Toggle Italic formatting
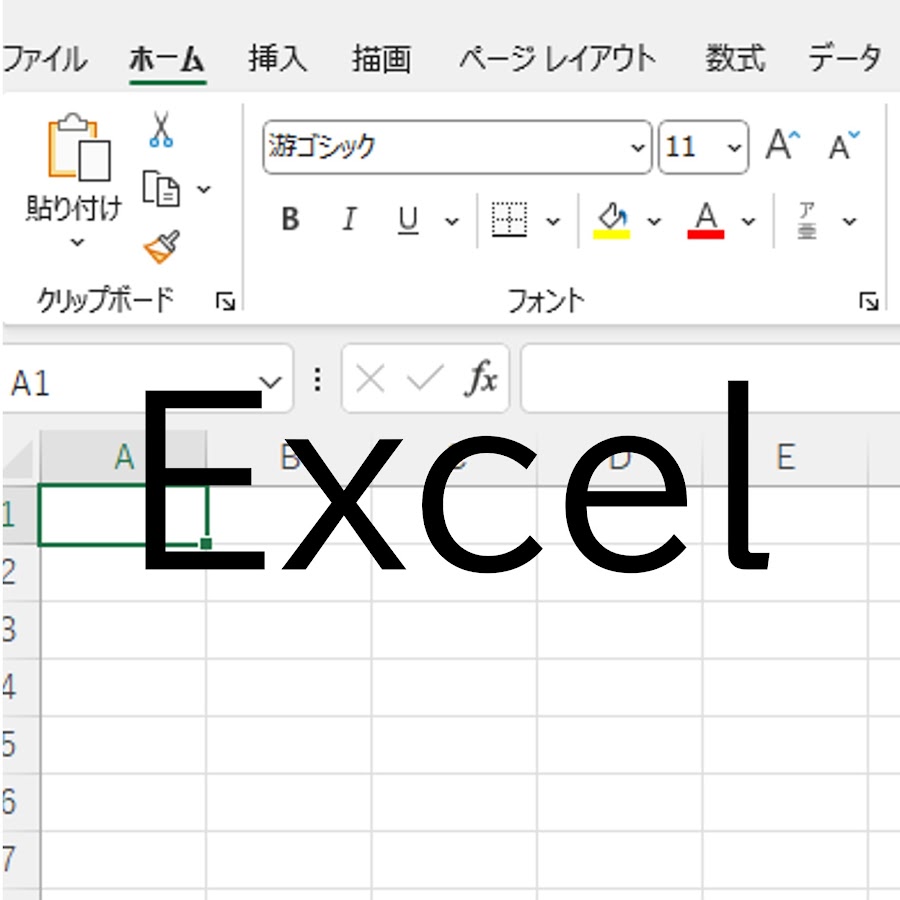 click(x=349, y=219)
